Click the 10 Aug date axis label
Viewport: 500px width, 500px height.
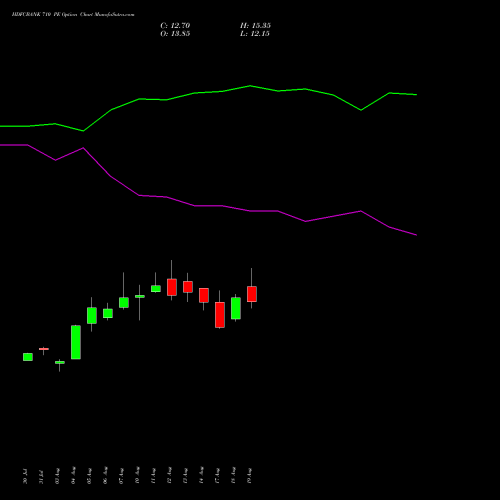tap(137, 475)
